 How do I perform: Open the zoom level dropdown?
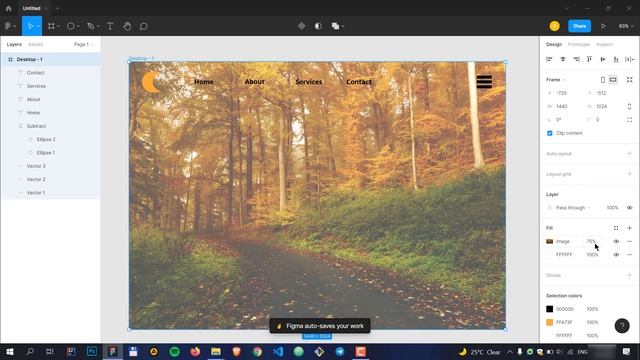pos(626,26)
